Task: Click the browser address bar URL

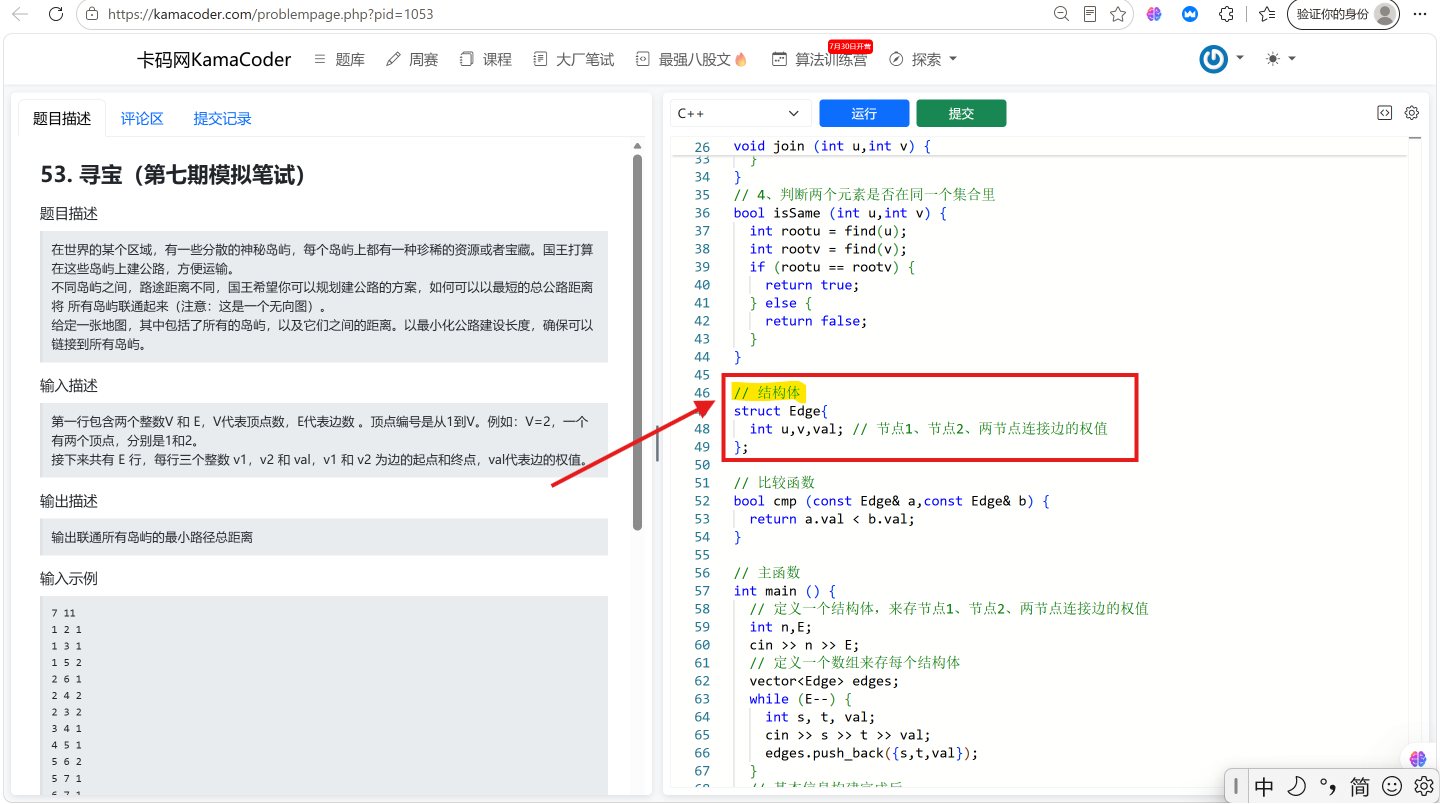Action: (270, 14)
